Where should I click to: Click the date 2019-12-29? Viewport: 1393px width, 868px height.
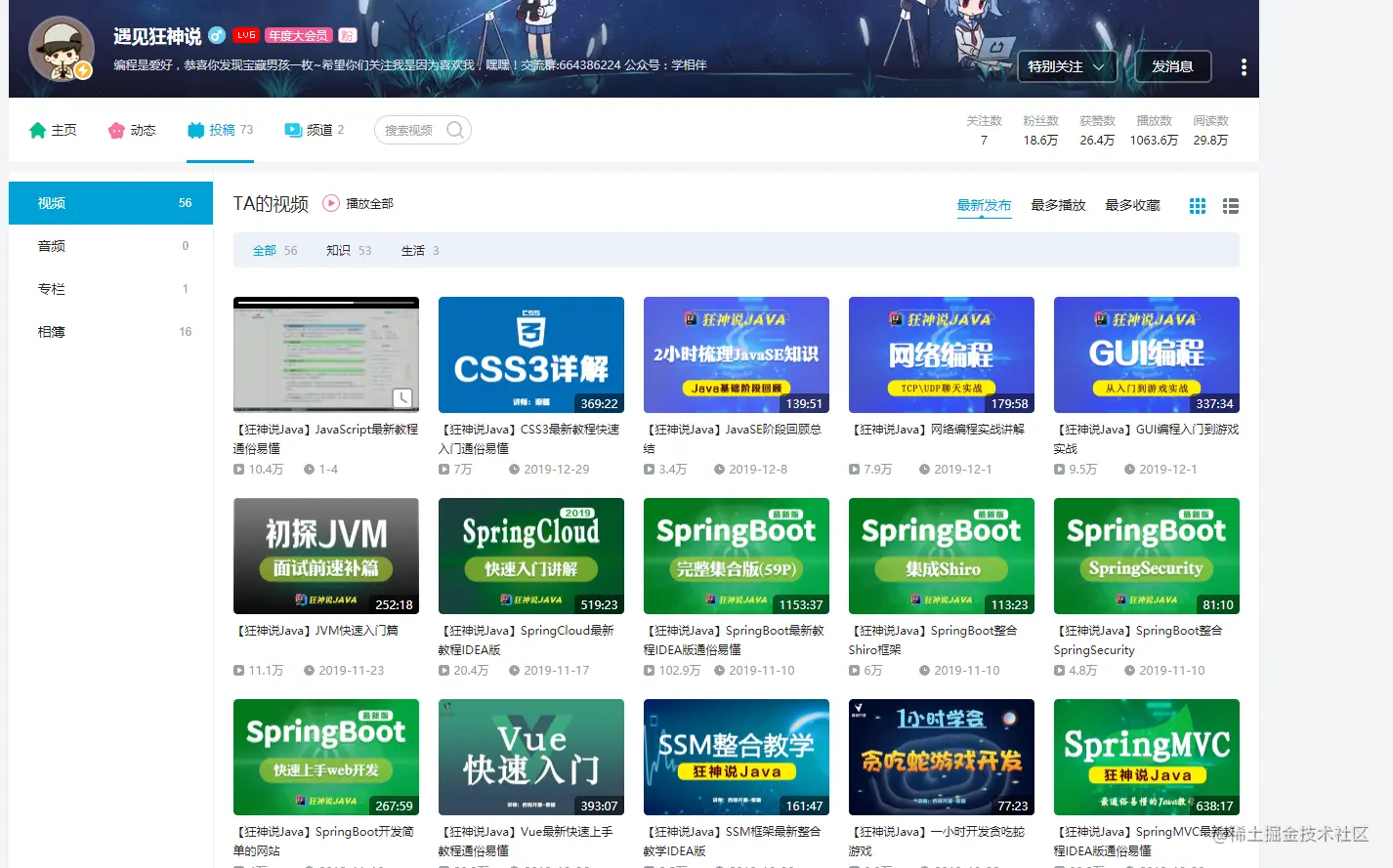point(556,470)
